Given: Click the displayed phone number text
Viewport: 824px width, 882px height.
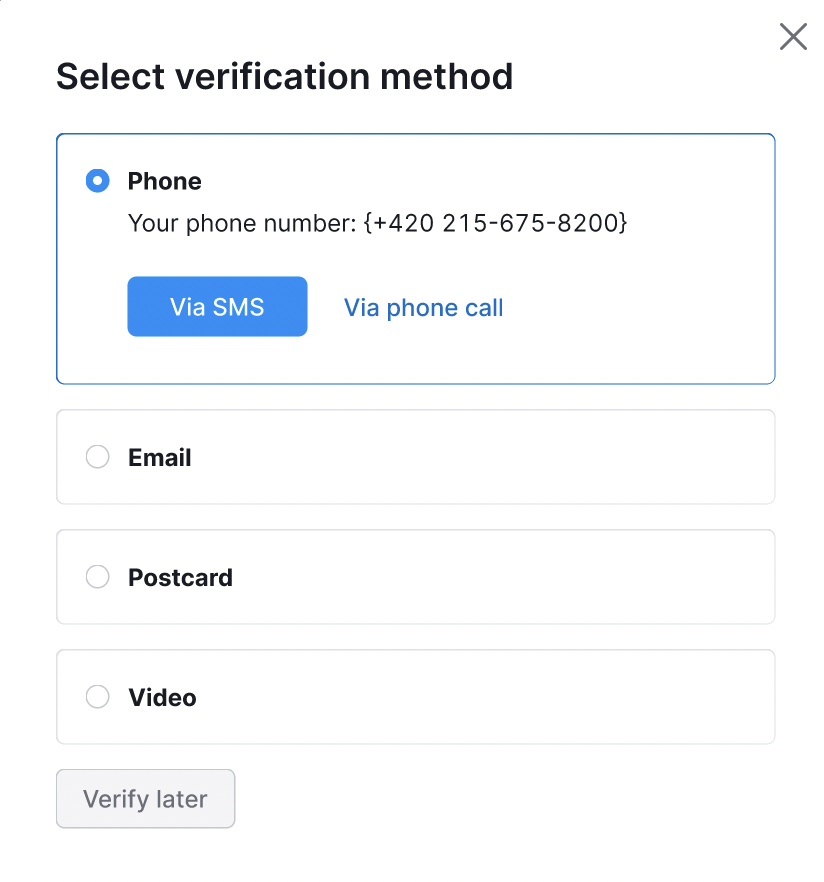Looking at the screenshot, I should click(377, 223).
